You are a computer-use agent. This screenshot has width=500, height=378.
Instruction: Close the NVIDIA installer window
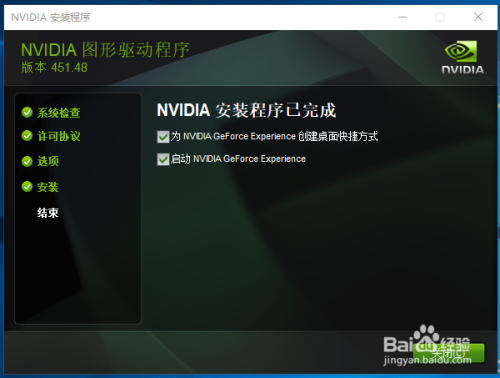pyautogui.click(x=478, y=17)
